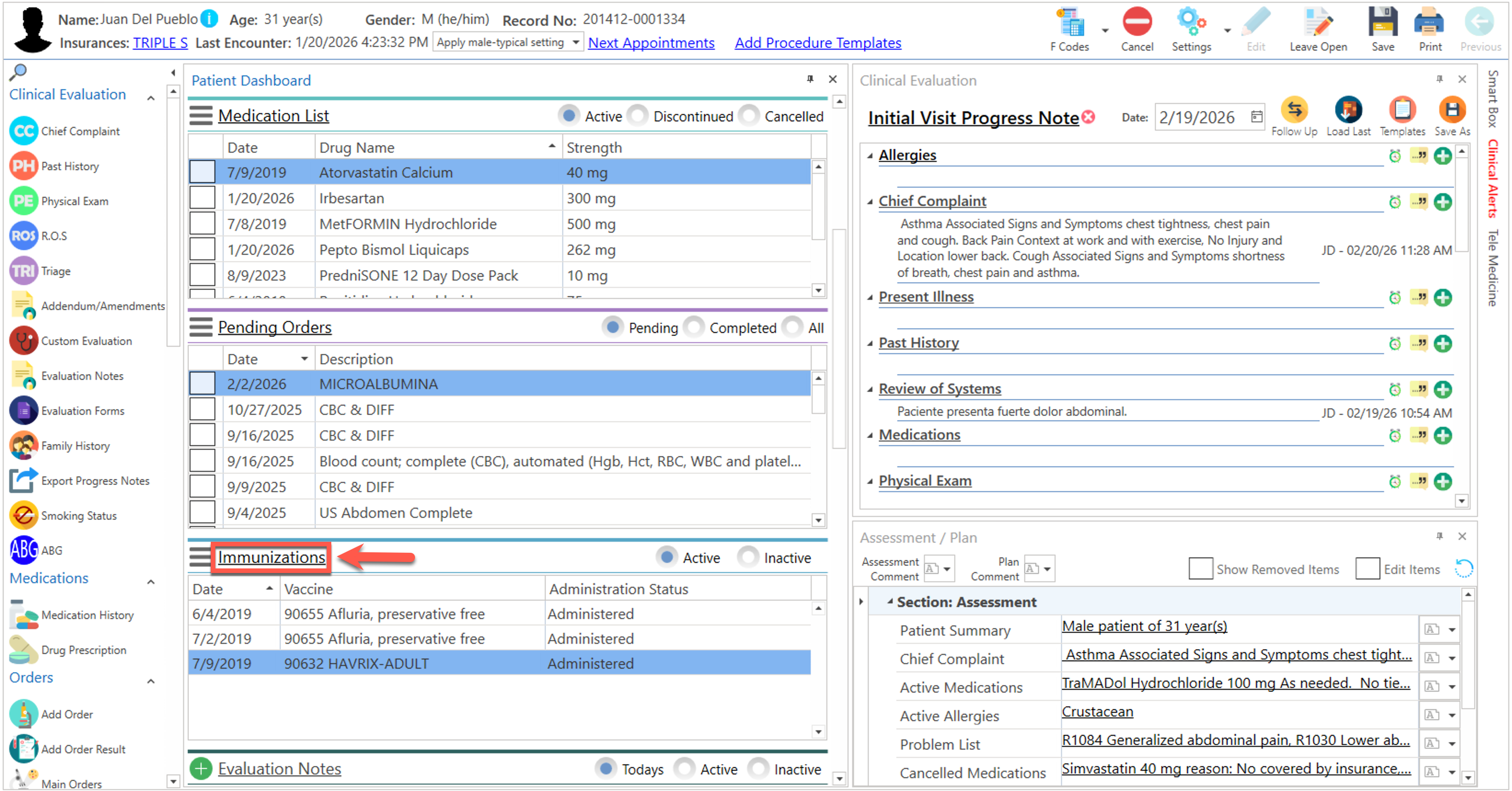Select Completed orders radio button
Viewport: 1512px width, 791px height.
(694, 327)
